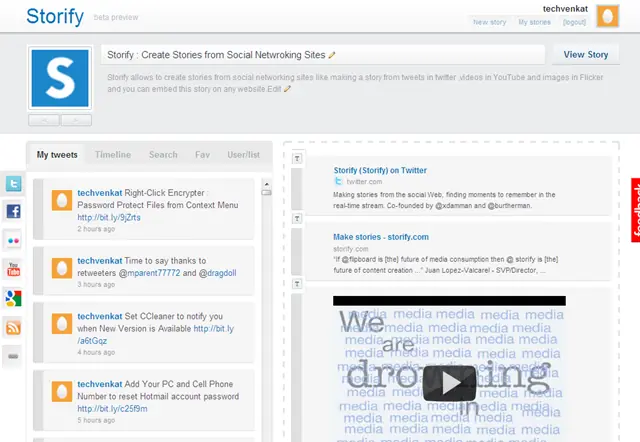
Task: Select the Flickr source icon
Action: pyautogui.click(x=13, y=240)
